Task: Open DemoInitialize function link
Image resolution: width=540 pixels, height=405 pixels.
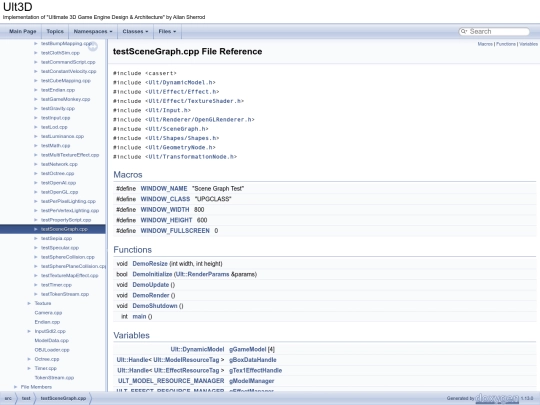Action: pos(152,274)
